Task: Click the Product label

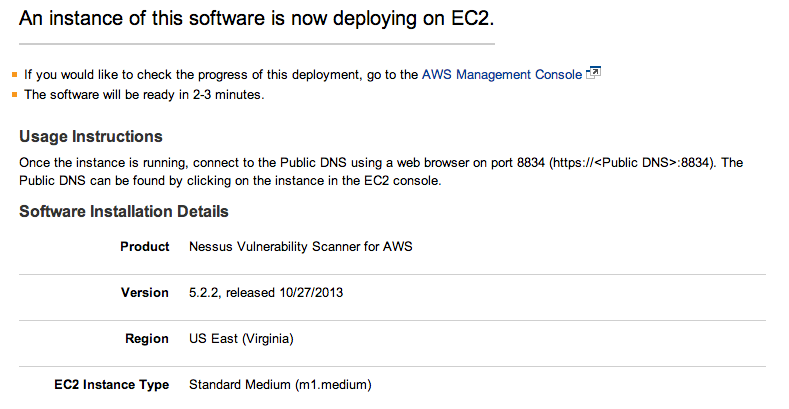Action: [145, 247]
